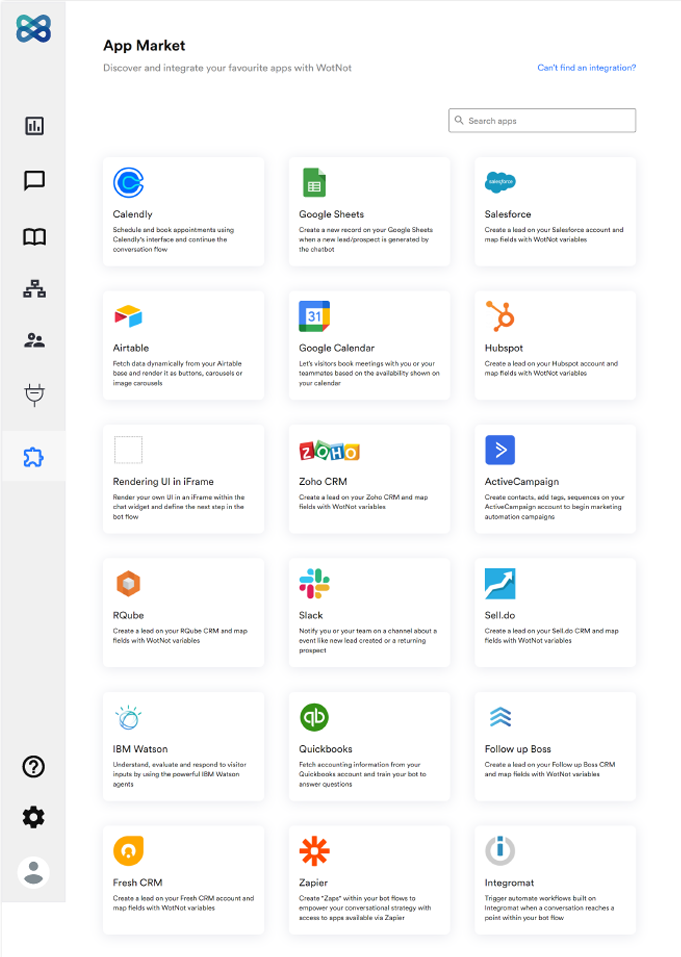Viewport: 681px width, 957px height.
Task: Click the Google Sheets logo icon
Action: click(x=314, y=182)
